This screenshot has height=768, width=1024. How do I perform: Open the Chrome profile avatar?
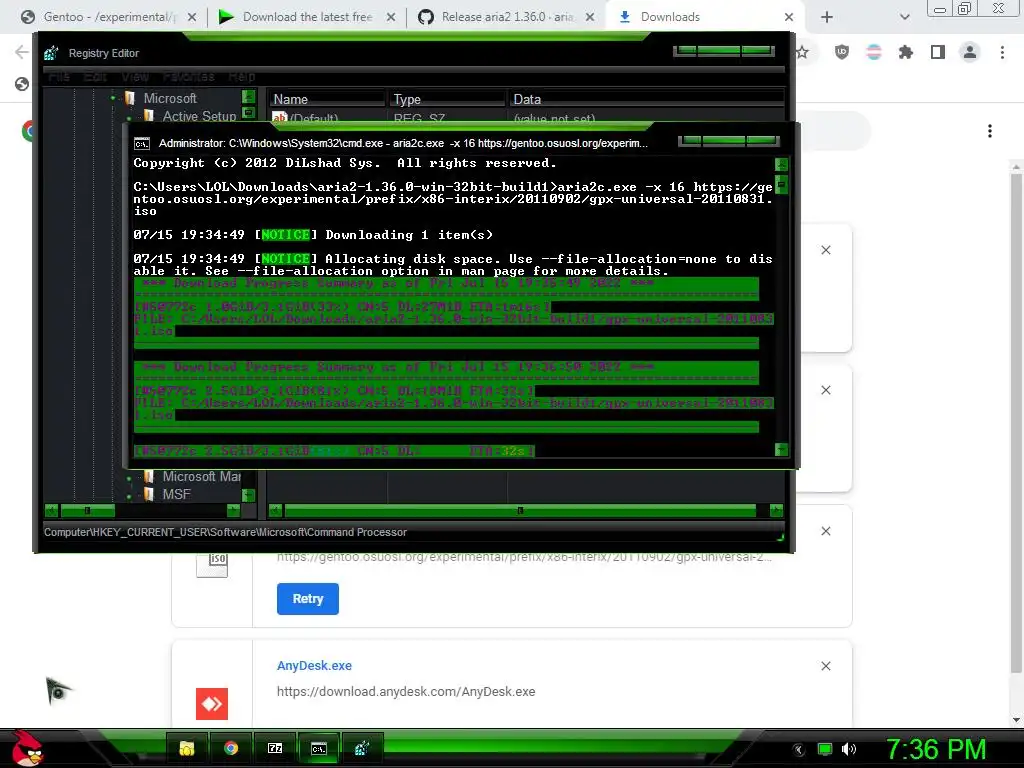[970, 52]
